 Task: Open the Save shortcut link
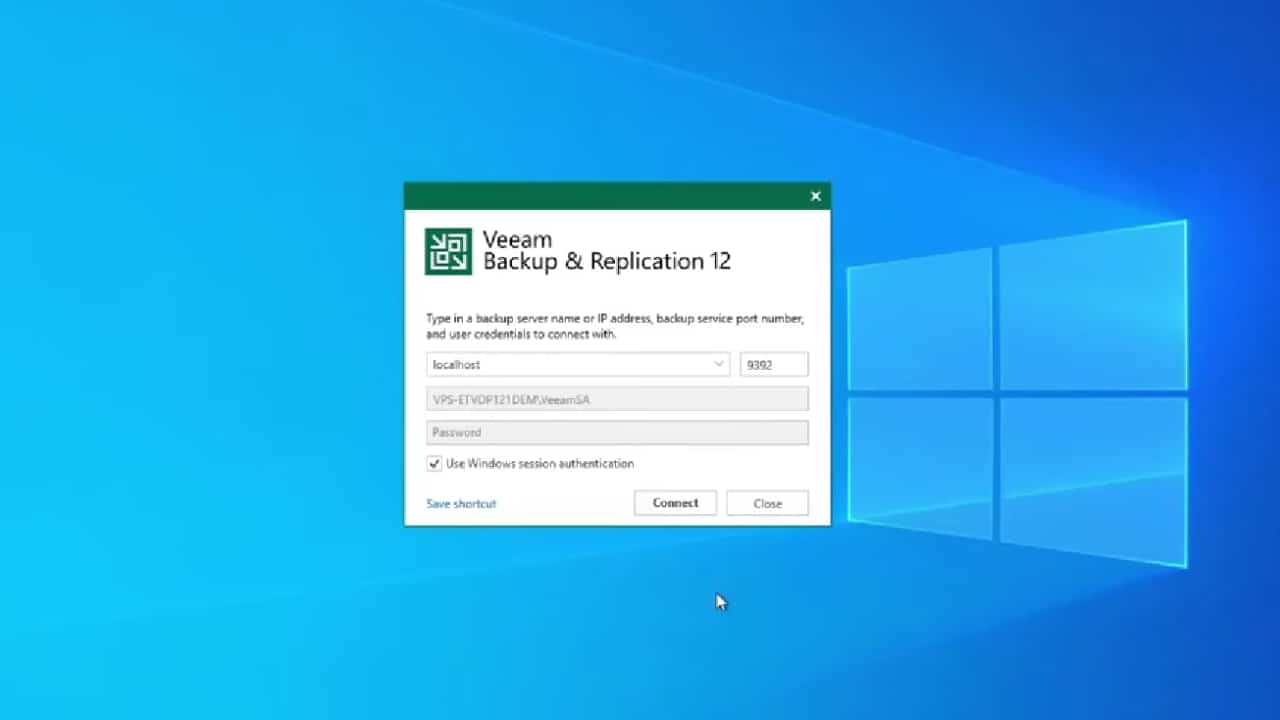point(461,504)
